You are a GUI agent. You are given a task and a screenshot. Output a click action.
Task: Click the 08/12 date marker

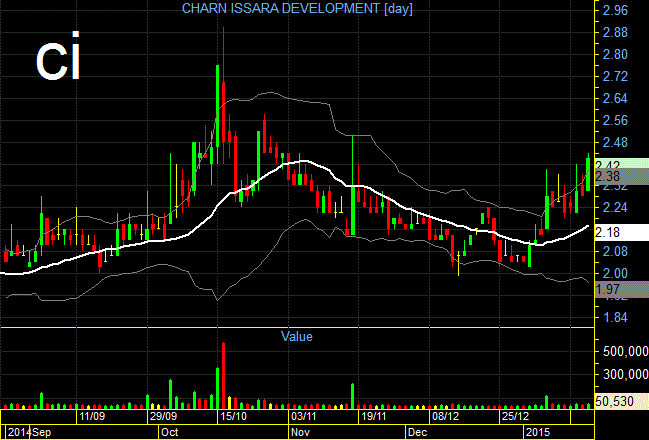(x=445, y=416)
